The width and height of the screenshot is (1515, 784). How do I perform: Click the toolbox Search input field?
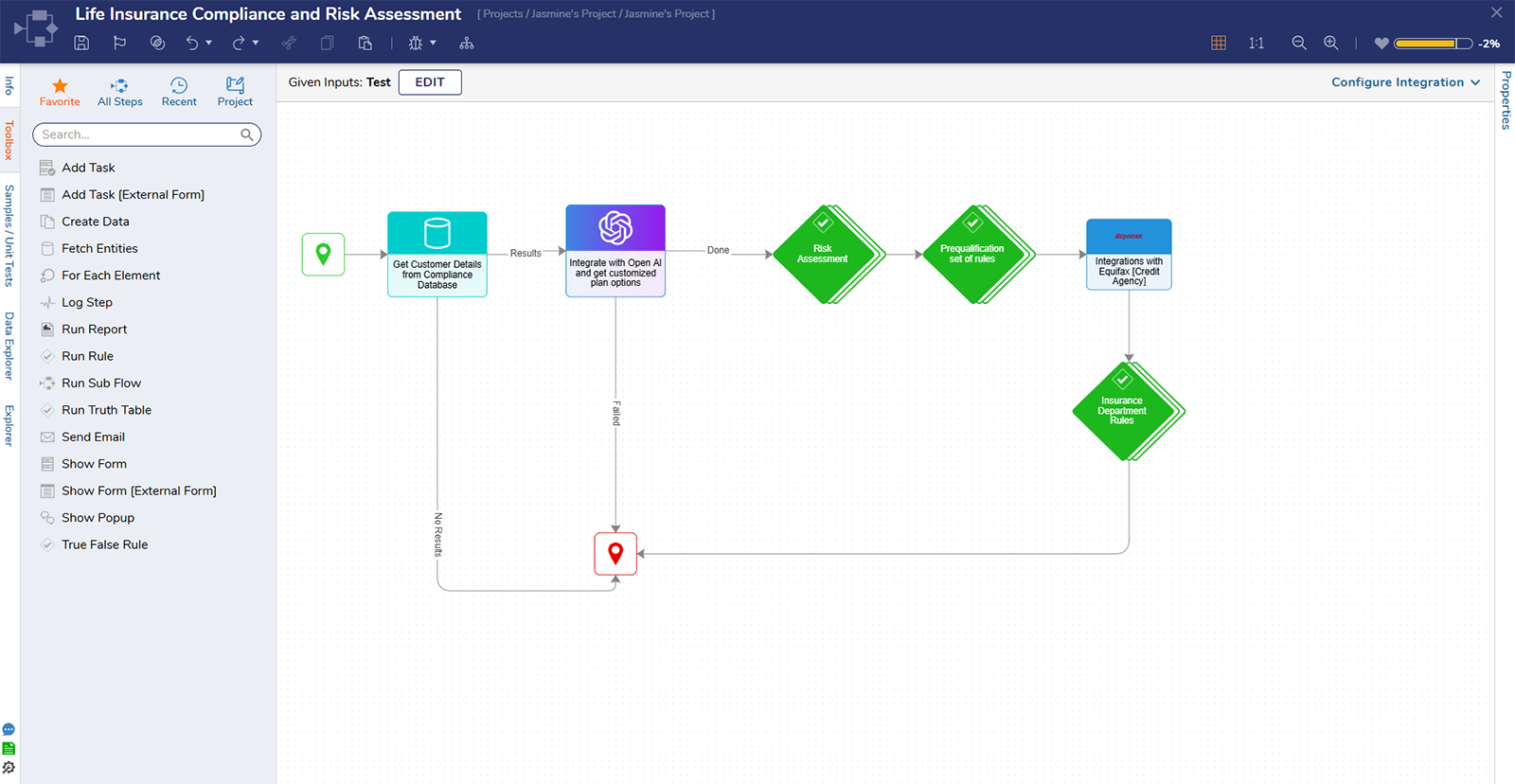(x=137, y=134)
